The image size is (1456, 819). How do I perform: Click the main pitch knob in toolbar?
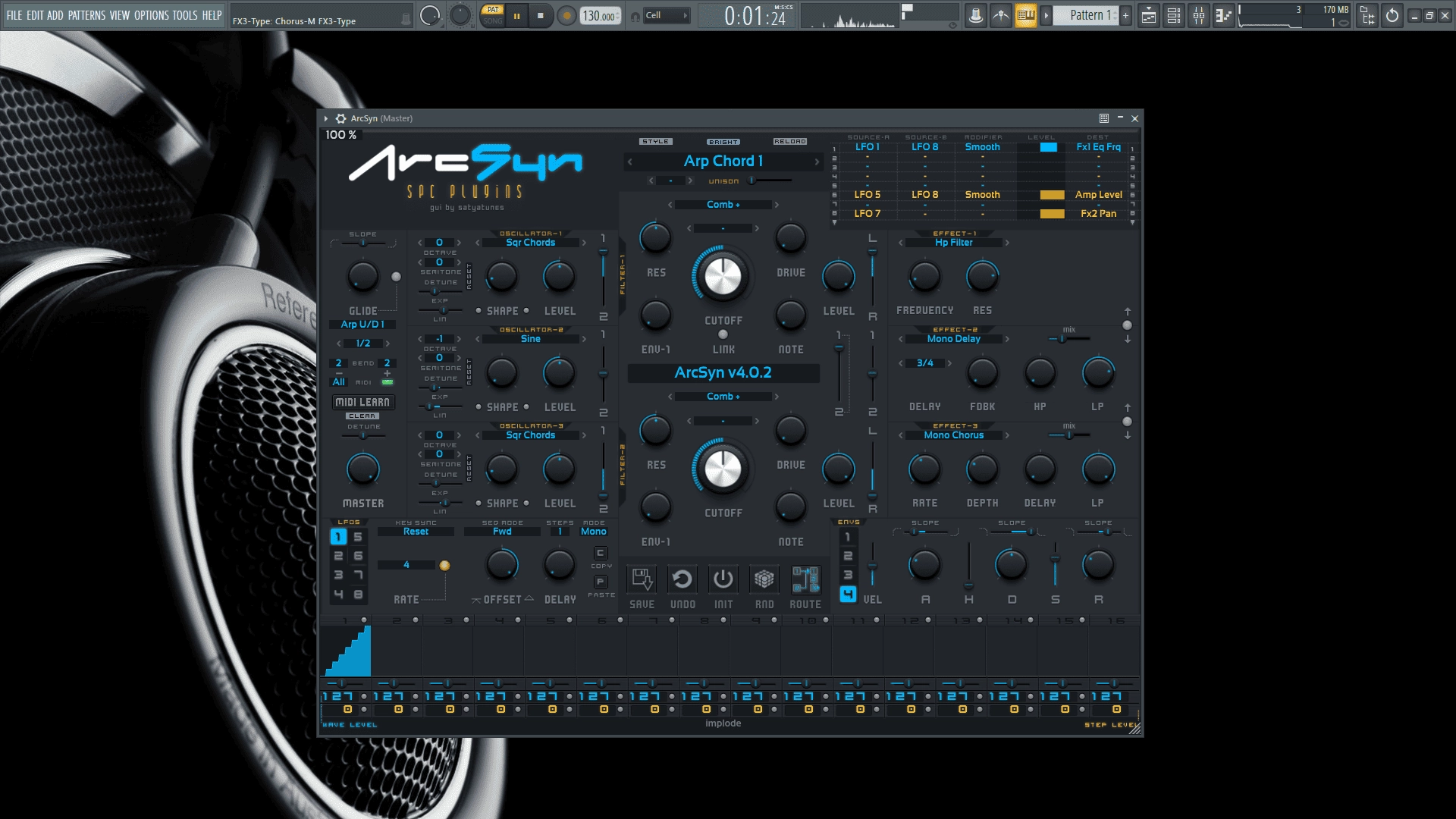click(x=460, y=15)
